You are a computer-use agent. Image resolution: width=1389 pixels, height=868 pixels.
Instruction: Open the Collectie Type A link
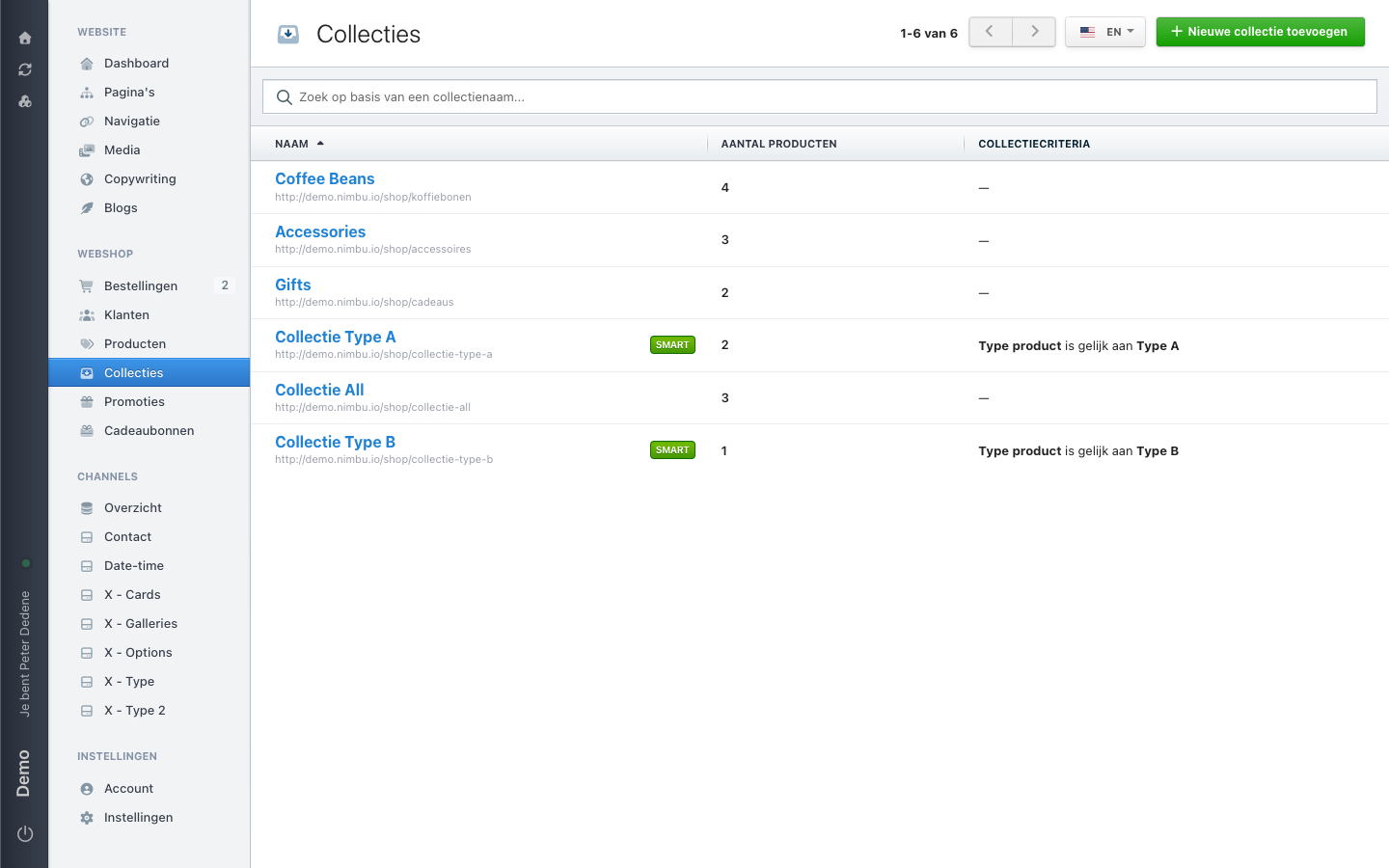pos(335,337)
